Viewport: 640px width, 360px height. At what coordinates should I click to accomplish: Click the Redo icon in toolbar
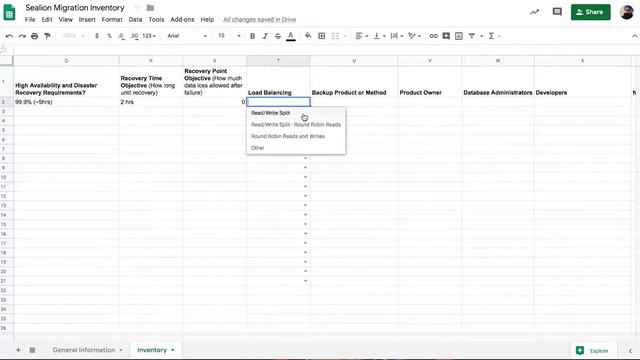tap(22, 36)
